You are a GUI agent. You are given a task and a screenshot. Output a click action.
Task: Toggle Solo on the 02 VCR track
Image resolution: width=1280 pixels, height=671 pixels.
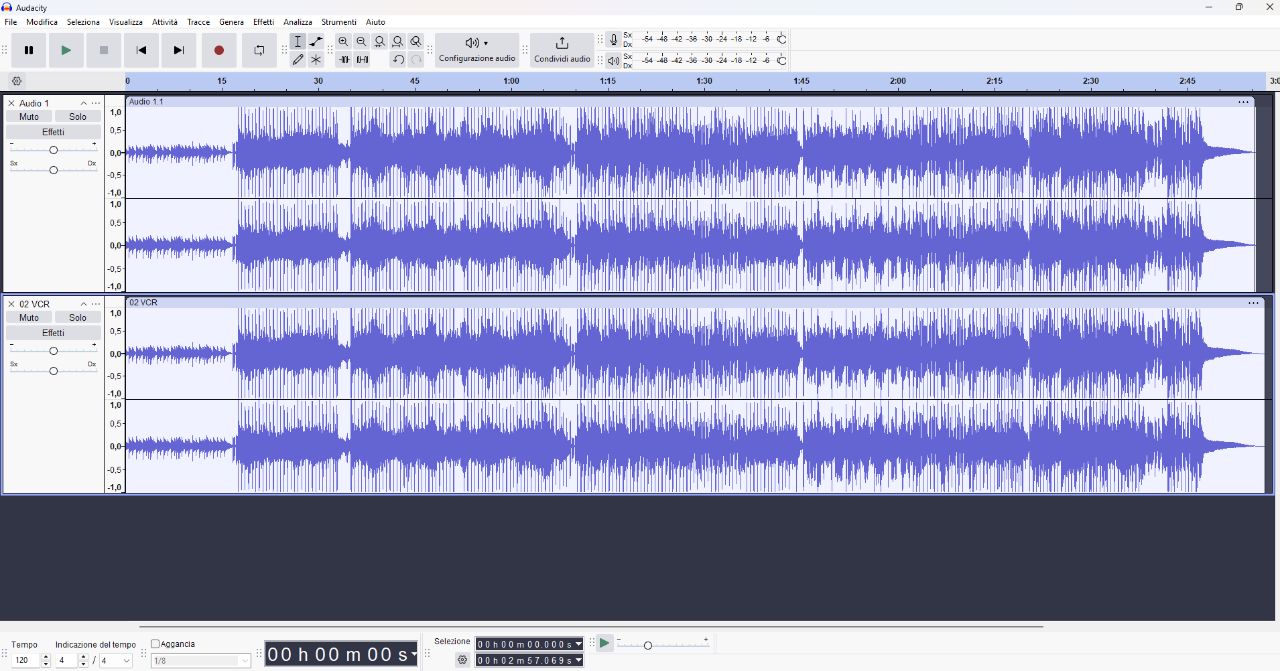(x=78, y=318)
